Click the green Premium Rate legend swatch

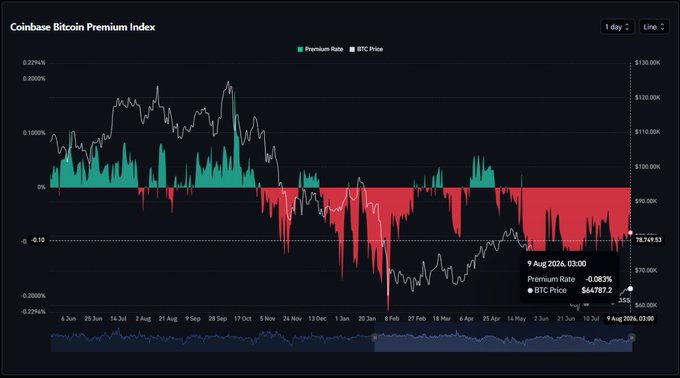(300, 49)
